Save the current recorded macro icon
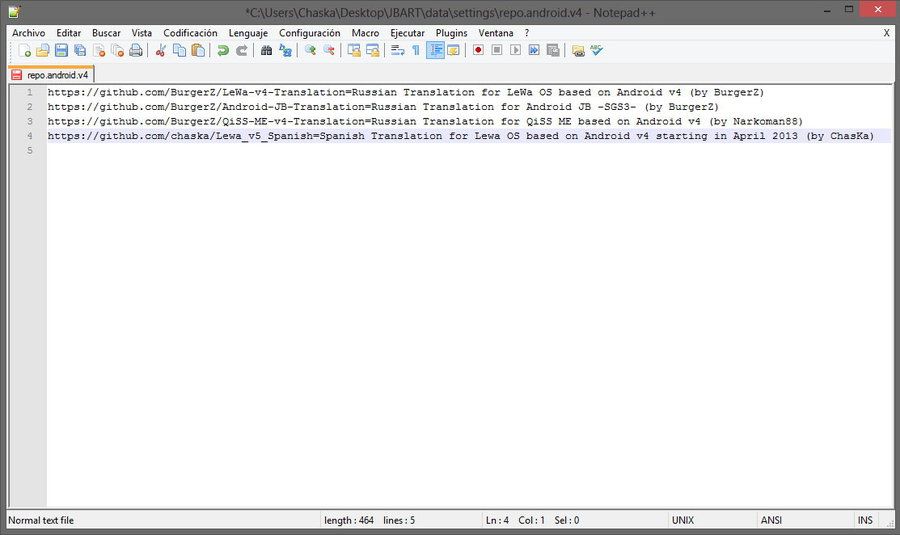Image resolution: width=900 pixels, height=535 pixels. [553, 51]
